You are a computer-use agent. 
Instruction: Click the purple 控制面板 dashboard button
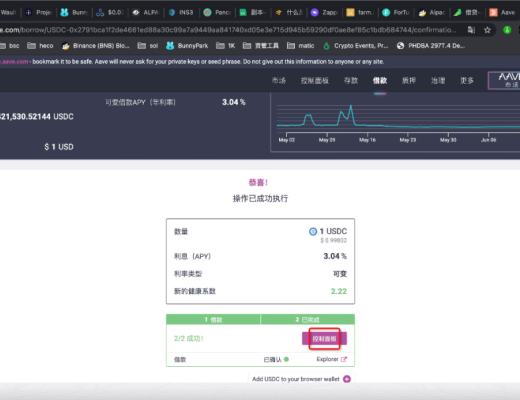324,339
